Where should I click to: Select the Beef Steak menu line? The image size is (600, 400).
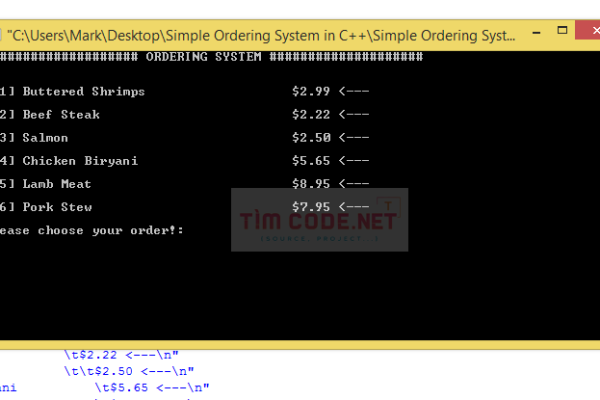pos(184,114)
